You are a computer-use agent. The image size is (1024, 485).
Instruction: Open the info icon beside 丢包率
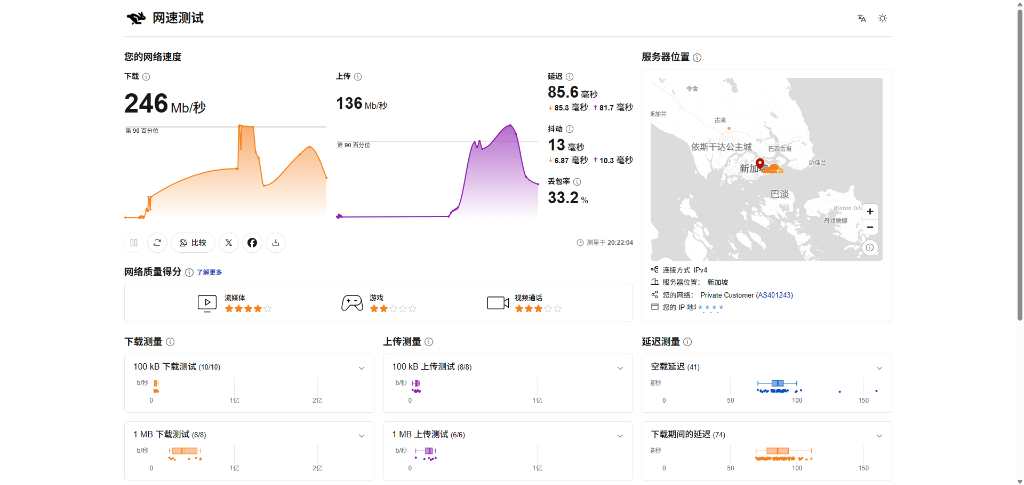pyautogui.click(x=577, y=182)
